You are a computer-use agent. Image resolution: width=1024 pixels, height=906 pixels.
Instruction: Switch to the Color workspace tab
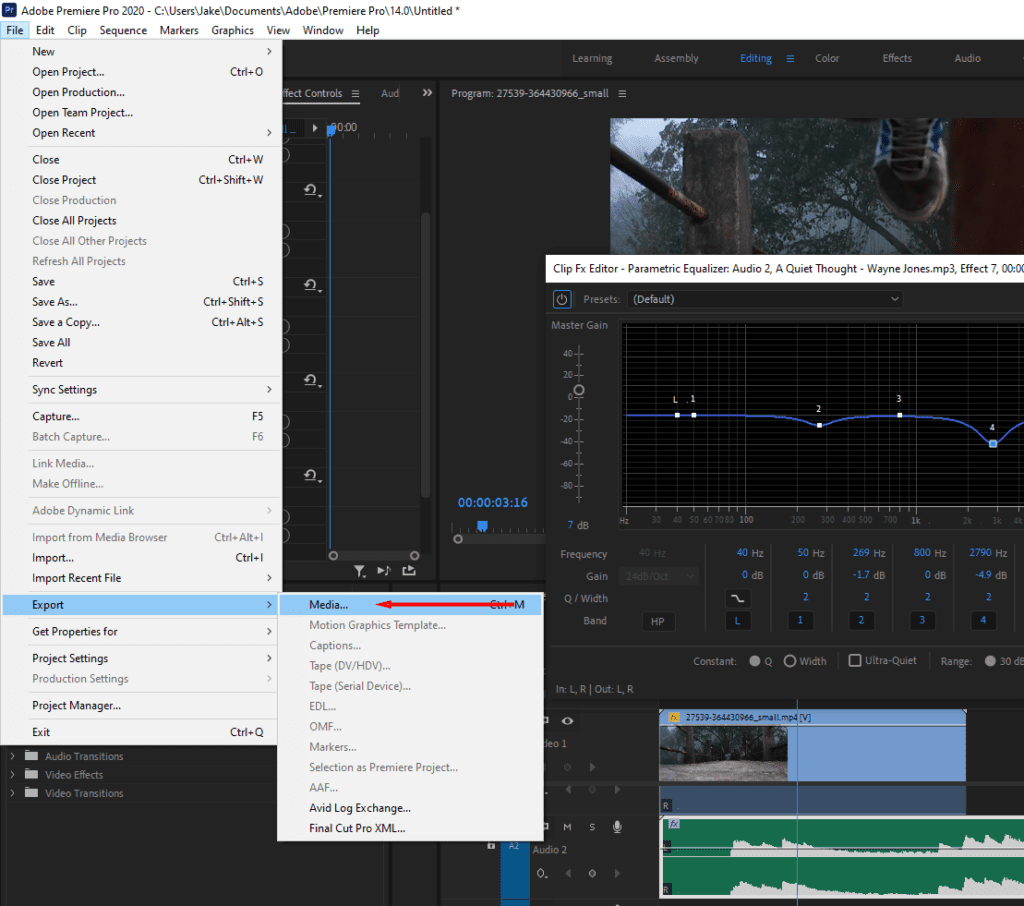tap(827, 58)
